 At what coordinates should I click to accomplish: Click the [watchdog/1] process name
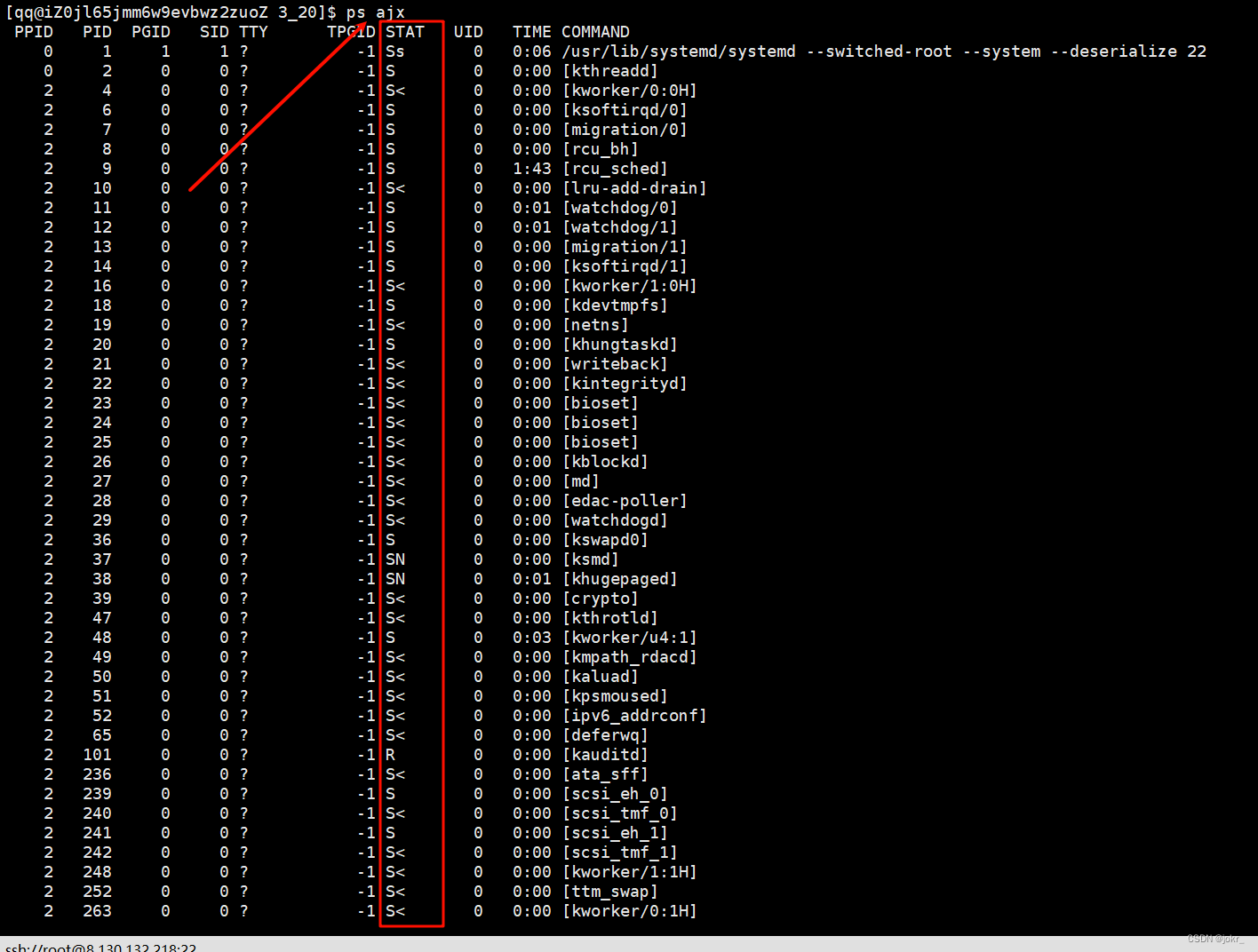620,227
